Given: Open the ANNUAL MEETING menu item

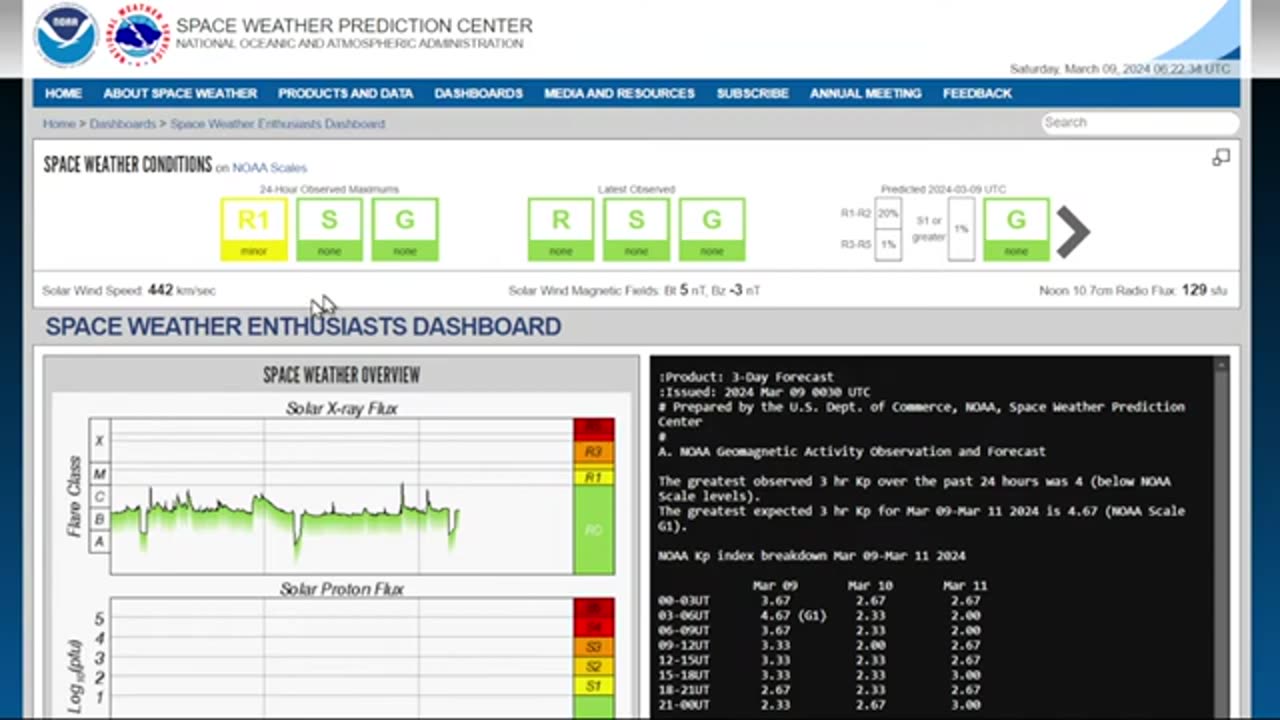Looking at the screenshot, I should 865,93.
